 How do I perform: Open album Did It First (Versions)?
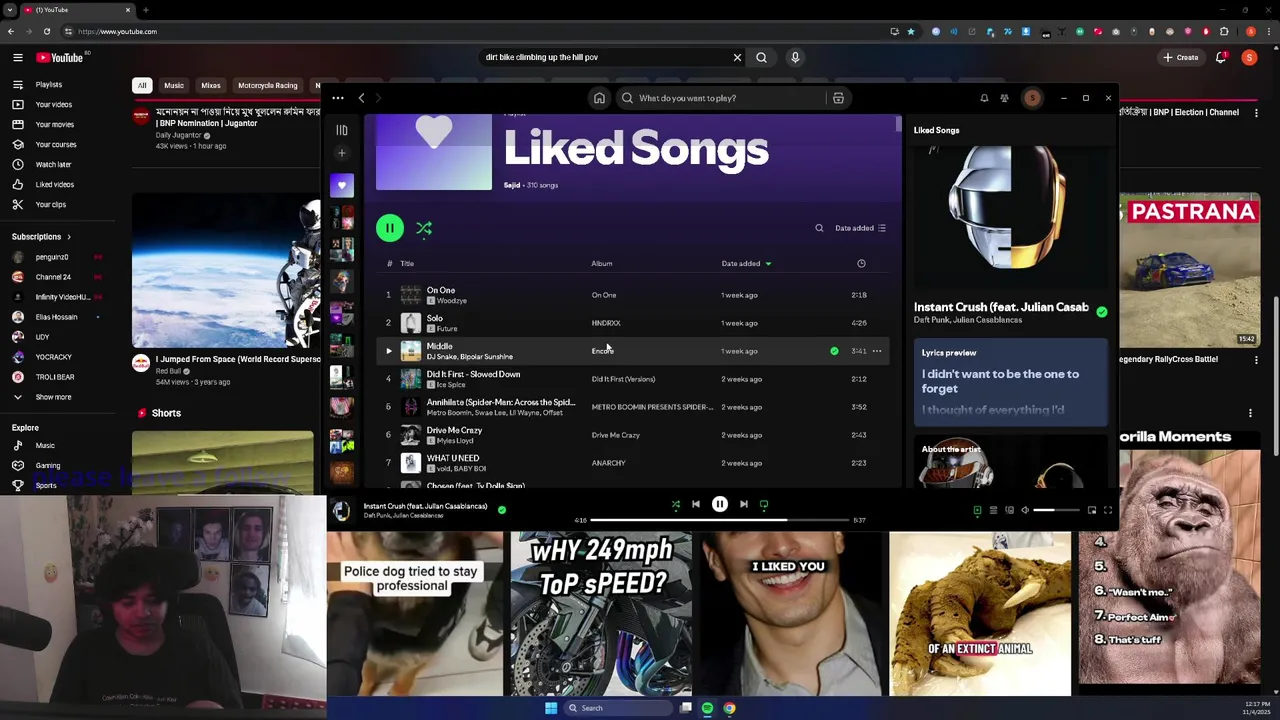point(623,379)
